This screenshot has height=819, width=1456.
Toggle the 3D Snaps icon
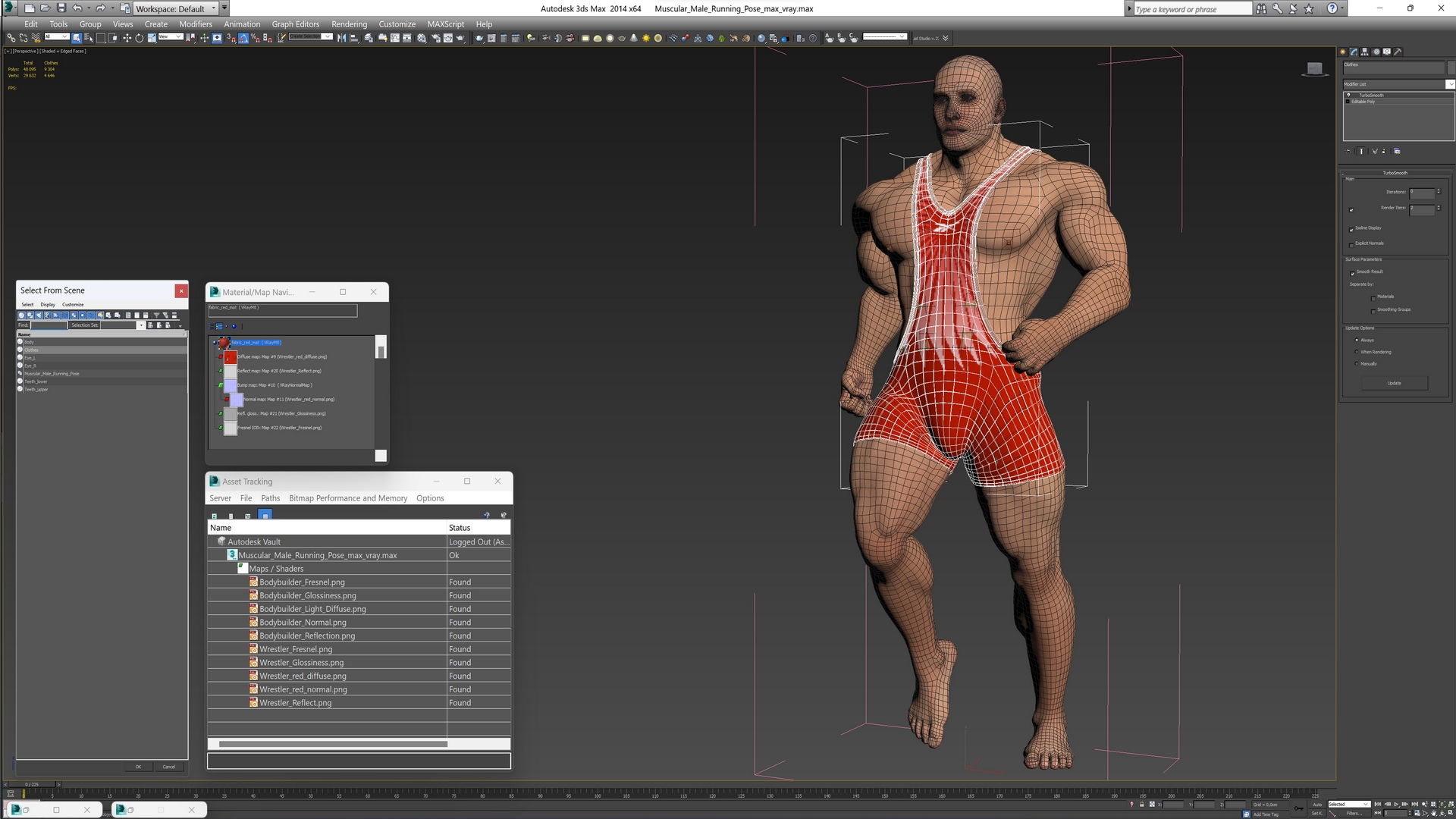[x=231, y=38]
